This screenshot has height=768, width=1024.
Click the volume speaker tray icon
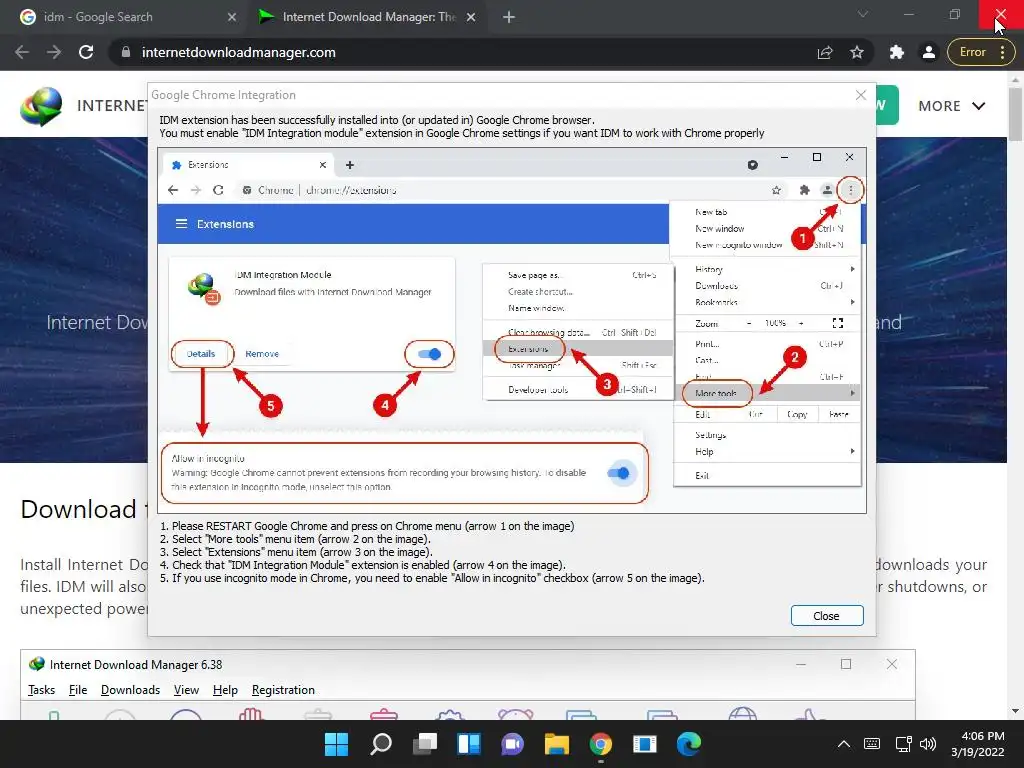point(927,744)
